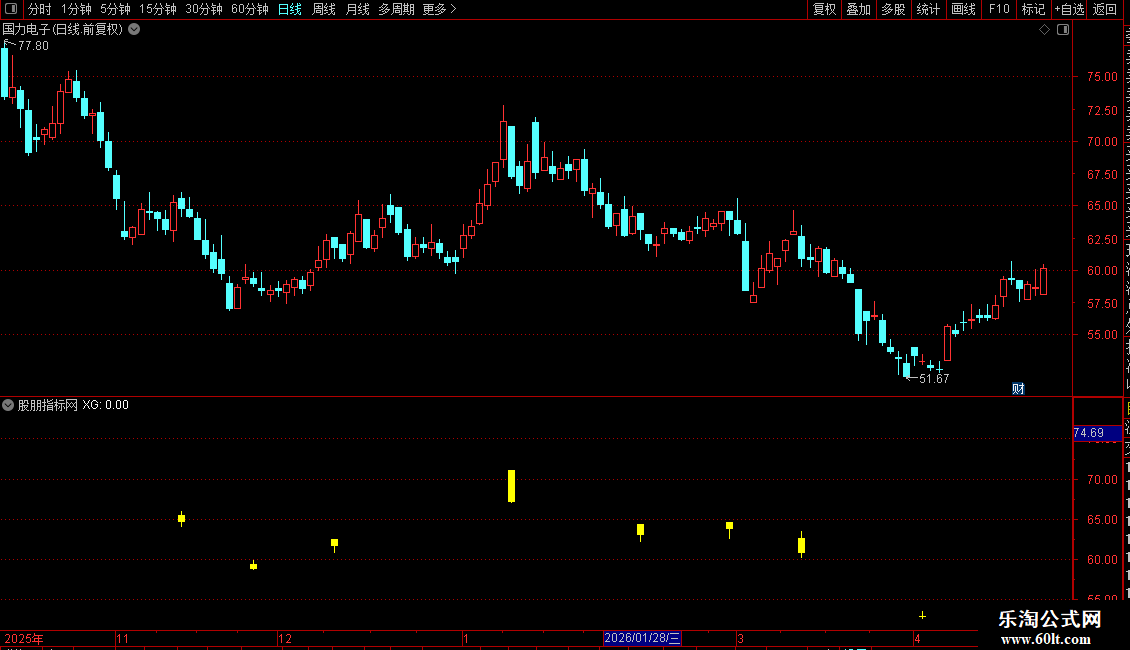The height and width of the screenshot is (650, 1130).
Task: Click the 2026/01/28/三 date marker
Action: click(x=641, y=638)
